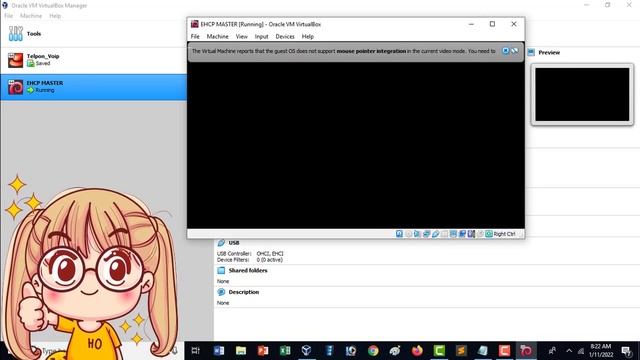Viewport: 640px width, 360px height.
Task: Open the Machine menu in EHCP MASTER window
Action: click(x=218, y=36)
